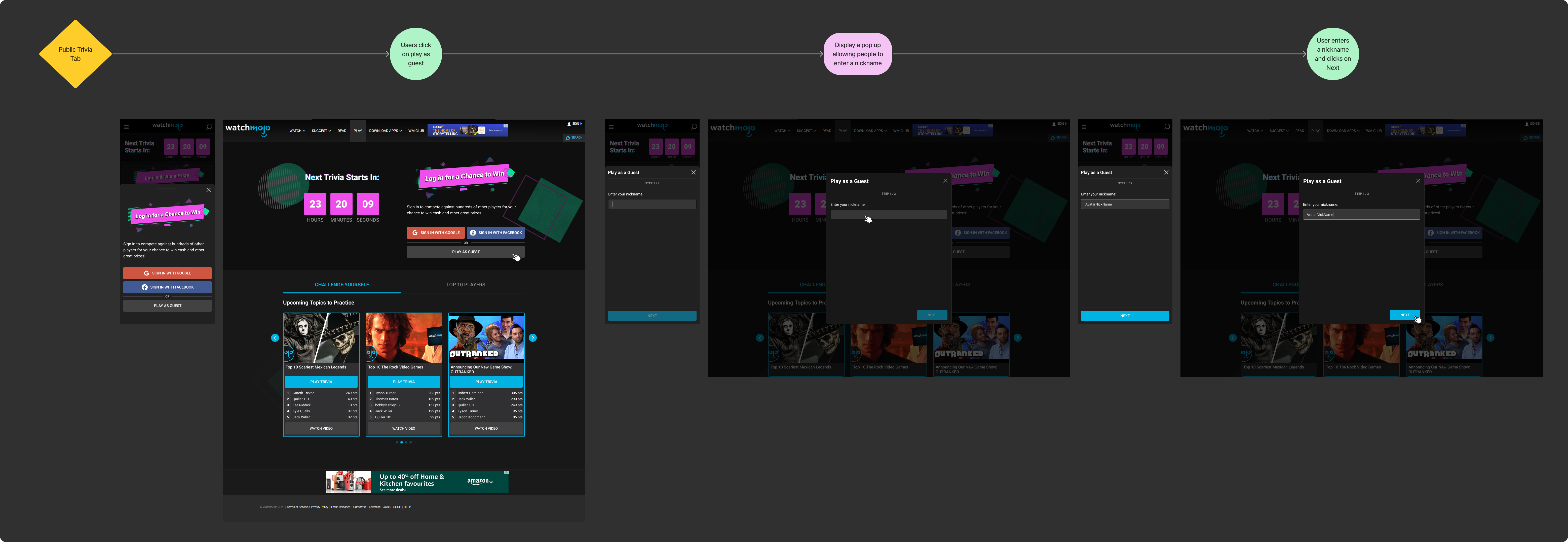1568x542 pixels.
Task: Click SEARCH button under SIGN IN in bright desktop header
Action: point(574,138)
